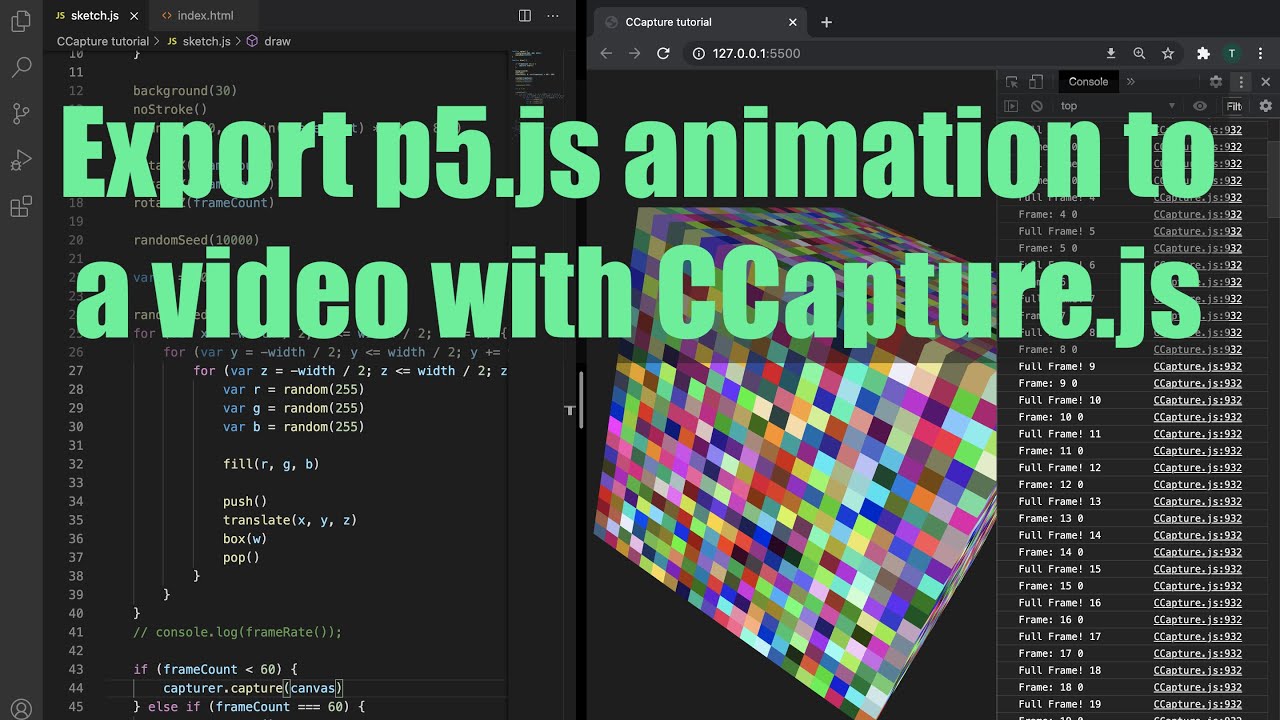Reload the 127.0.0.1:5500 page
Viewport: 1280px width, 720px height.
[x=662, y=53]
